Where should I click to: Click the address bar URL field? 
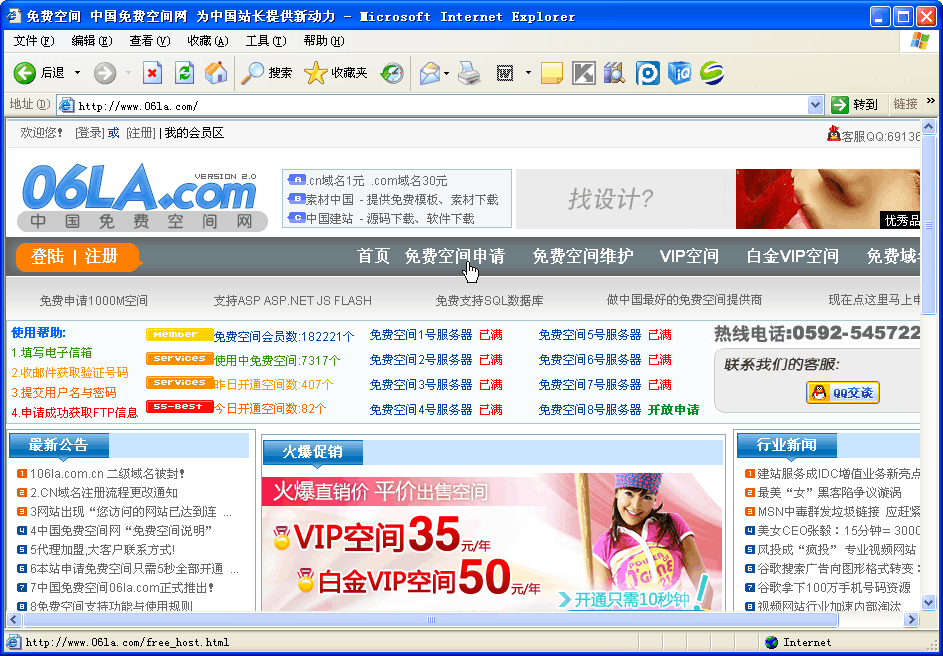pos(440,105)
